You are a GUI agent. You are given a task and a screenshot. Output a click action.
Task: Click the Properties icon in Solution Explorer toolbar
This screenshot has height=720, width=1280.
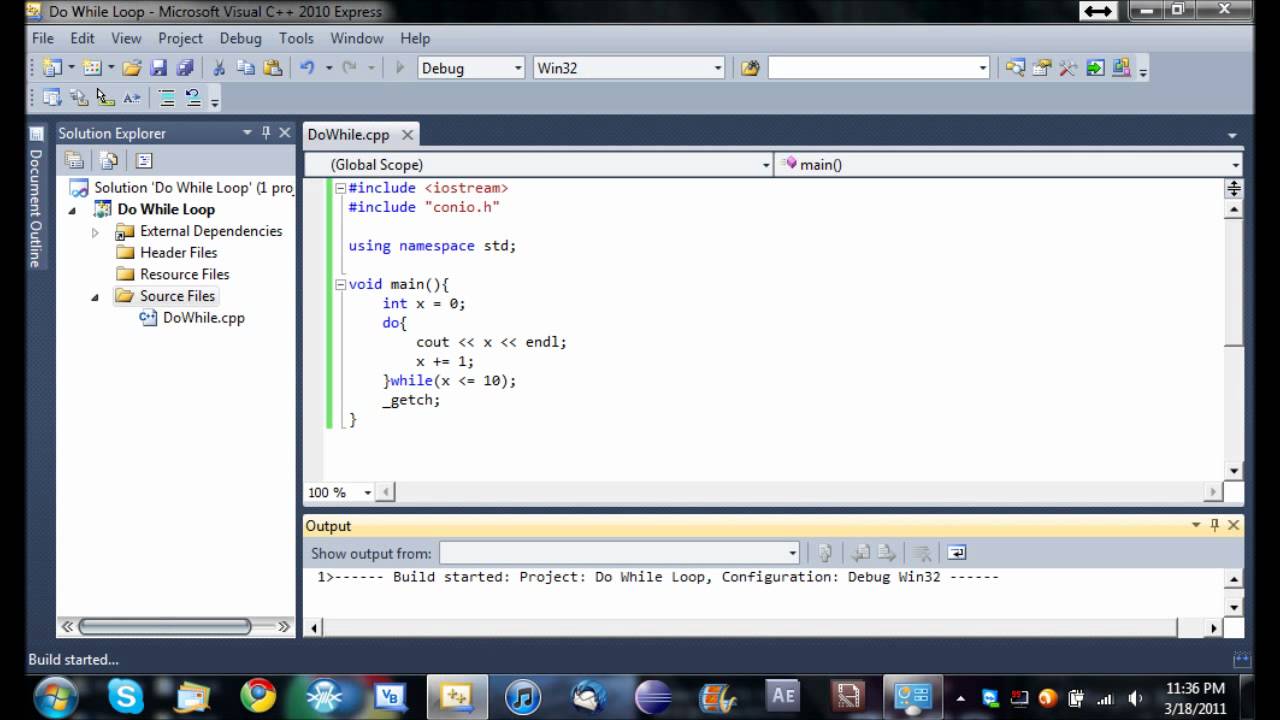coord(74,160)
